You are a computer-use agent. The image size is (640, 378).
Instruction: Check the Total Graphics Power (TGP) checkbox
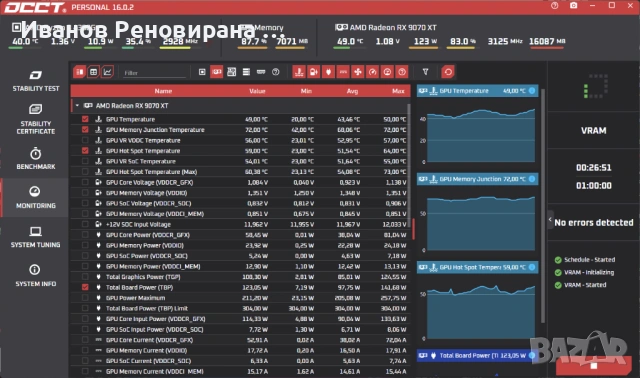coord(85,277)
